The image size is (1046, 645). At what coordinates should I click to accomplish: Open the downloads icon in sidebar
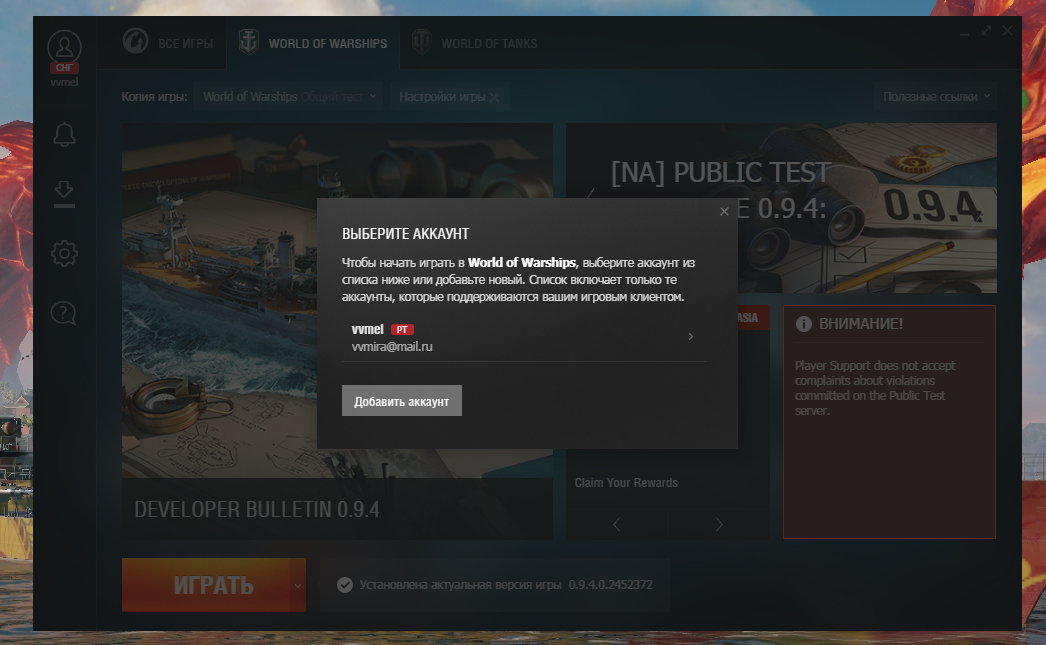(64, 193)
